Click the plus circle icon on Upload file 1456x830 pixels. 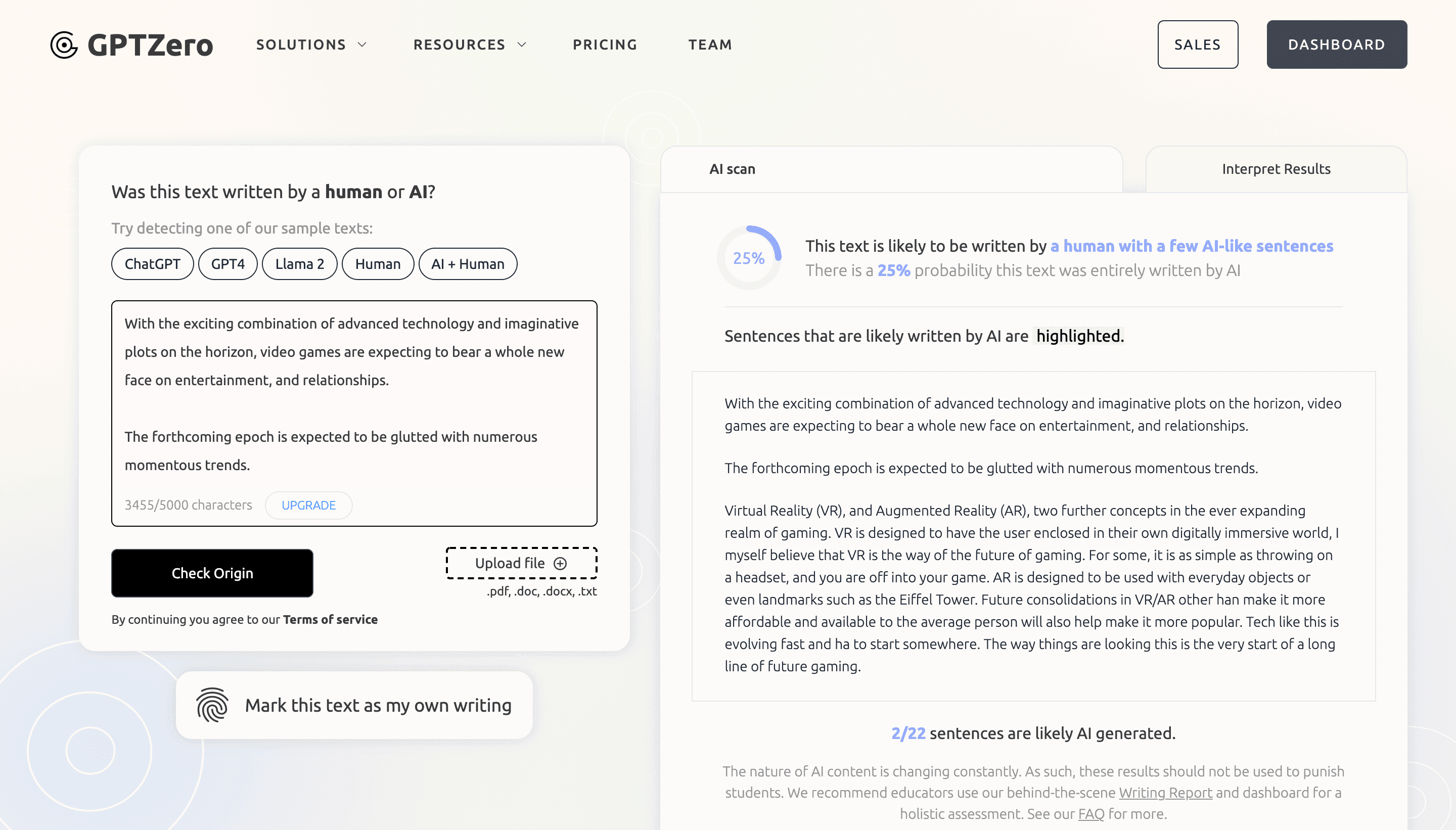560,563
